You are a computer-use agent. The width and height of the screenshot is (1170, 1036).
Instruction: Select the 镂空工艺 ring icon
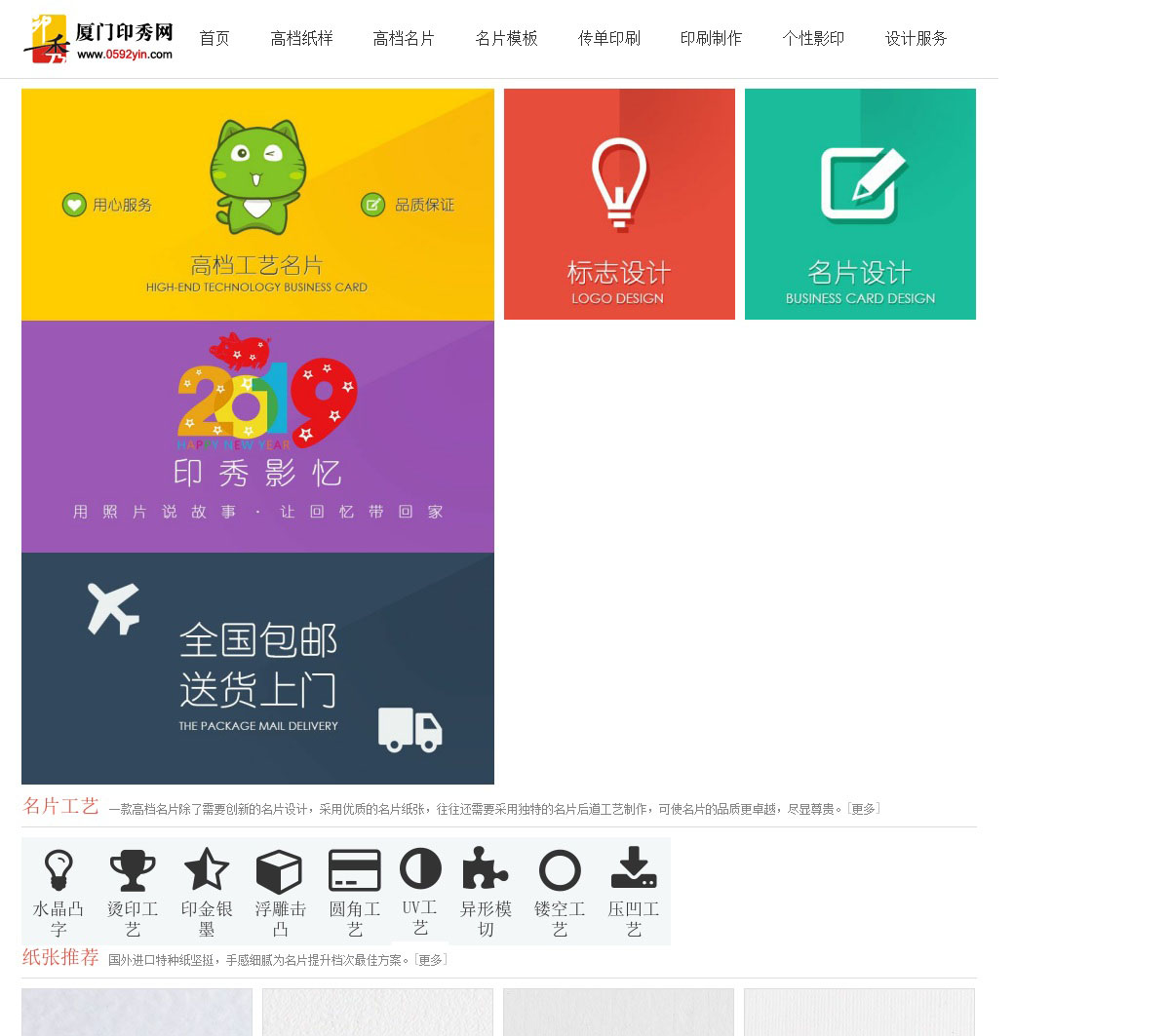(560, 870)
